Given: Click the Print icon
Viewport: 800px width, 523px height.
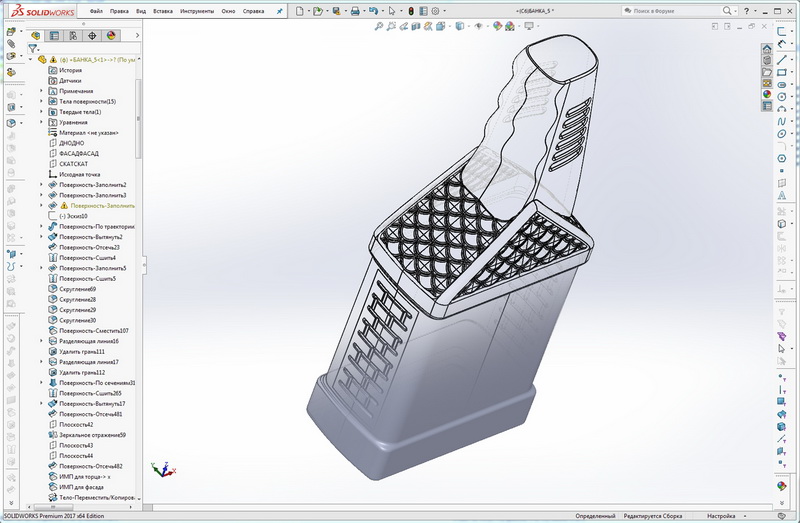Looking at the screenshot, I should [355, 11].
